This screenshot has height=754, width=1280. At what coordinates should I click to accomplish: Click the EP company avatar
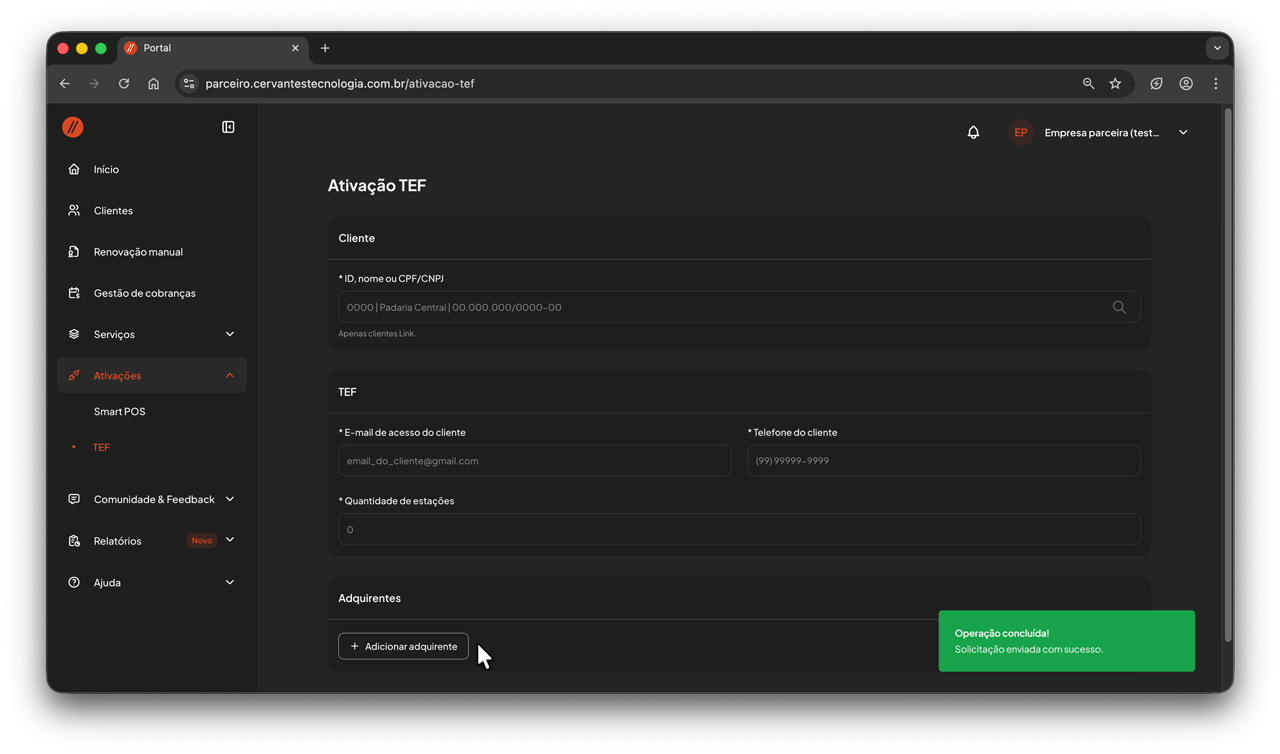1020,132
